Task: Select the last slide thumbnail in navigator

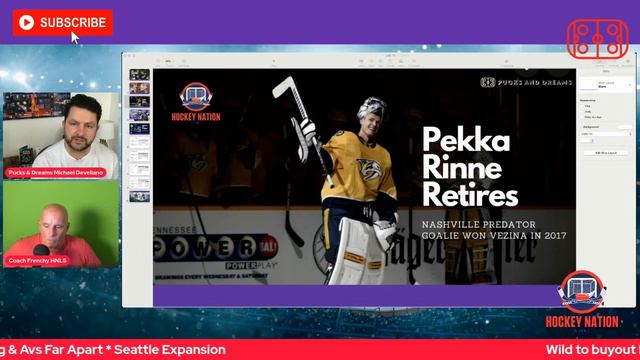Action: pyautogui.click(x=140, y=197)
